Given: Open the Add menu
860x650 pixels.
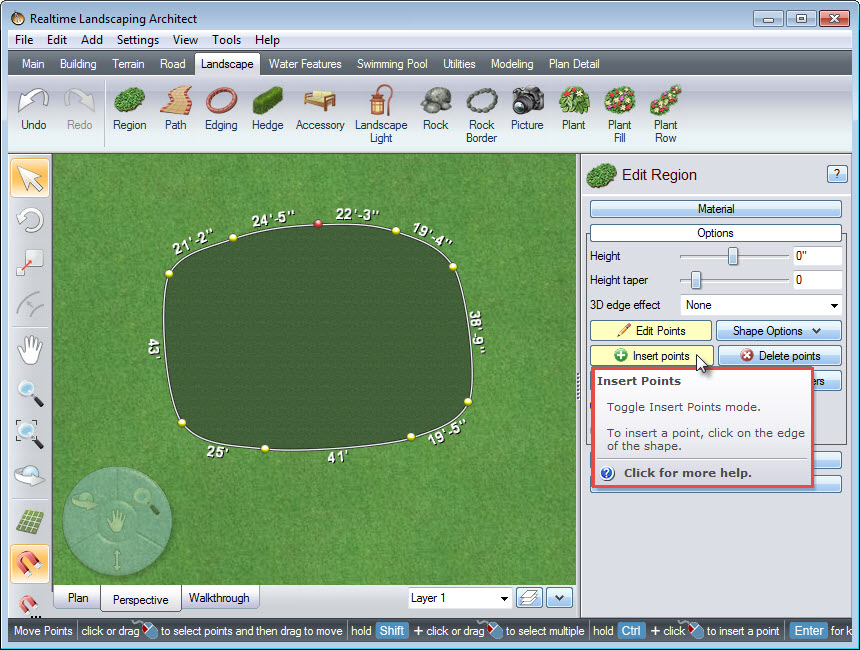Looking at the screenshot, I should [92, 40].
